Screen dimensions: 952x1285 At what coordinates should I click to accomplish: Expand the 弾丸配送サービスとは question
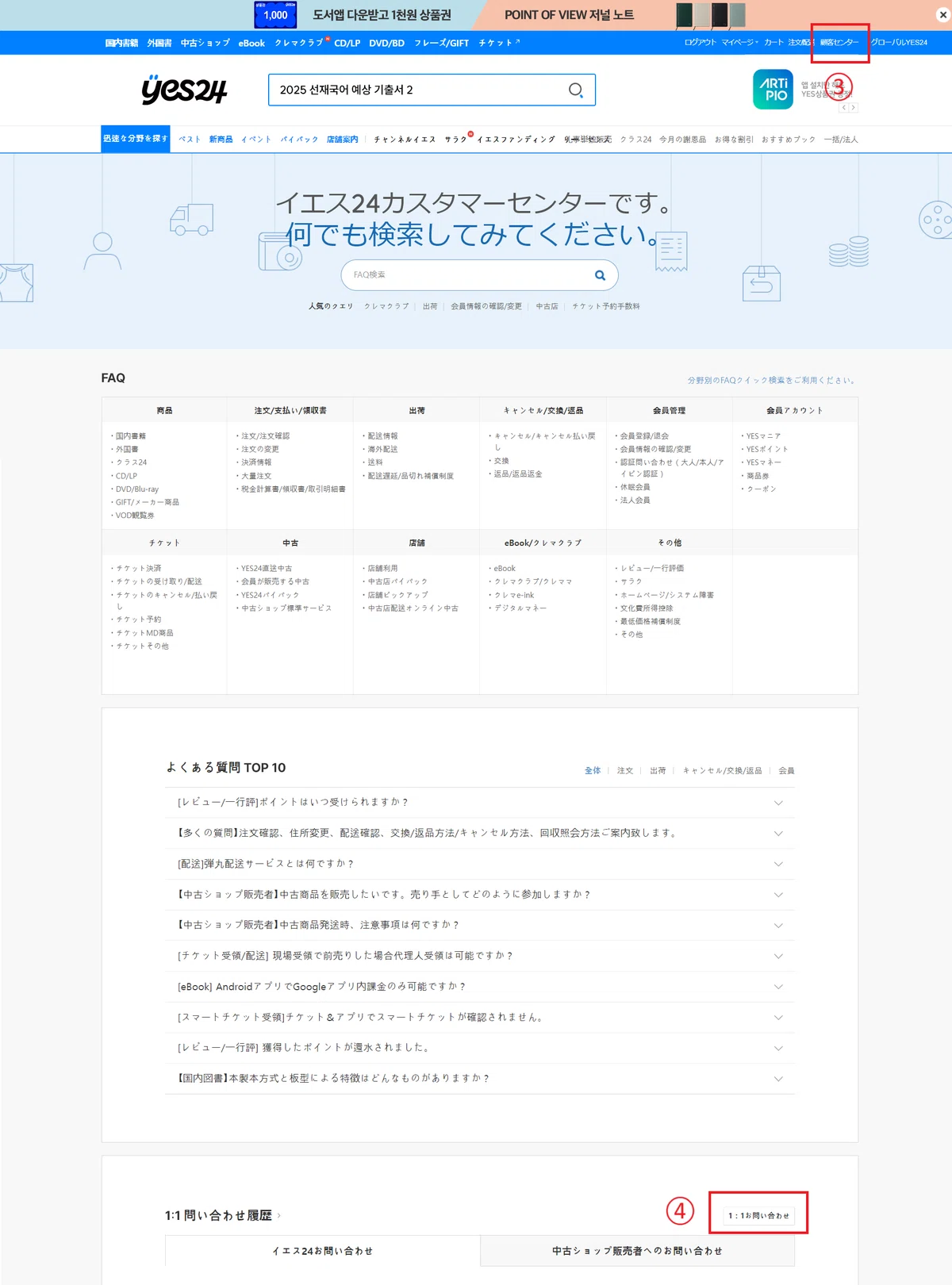[x=479, y=864]
